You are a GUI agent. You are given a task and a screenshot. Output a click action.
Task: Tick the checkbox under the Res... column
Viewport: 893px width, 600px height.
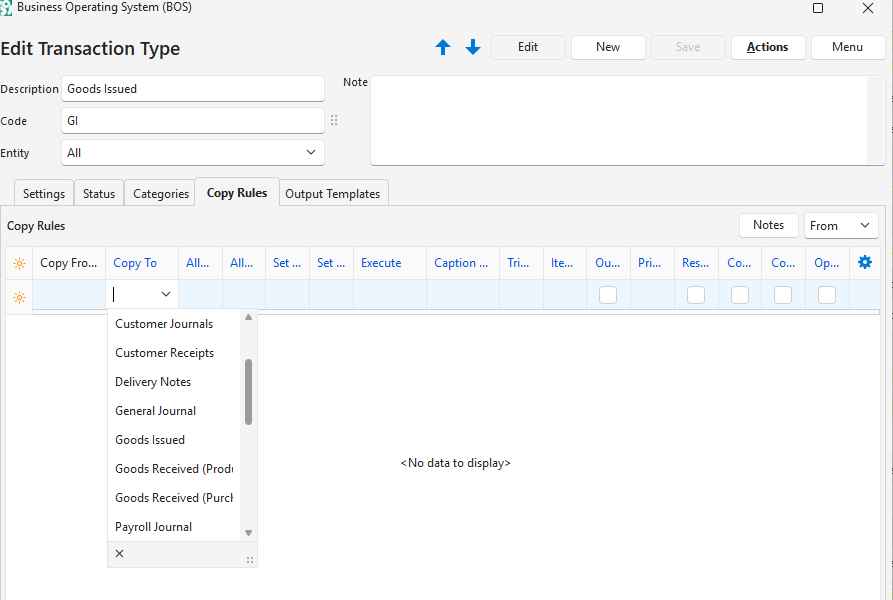point(696,295)
